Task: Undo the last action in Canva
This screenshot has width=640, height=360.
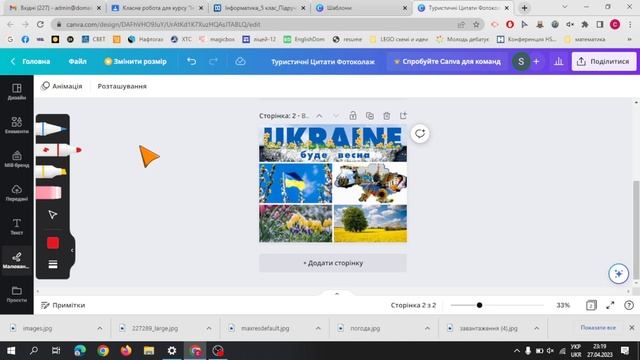Action: click(x=191, y=62)
